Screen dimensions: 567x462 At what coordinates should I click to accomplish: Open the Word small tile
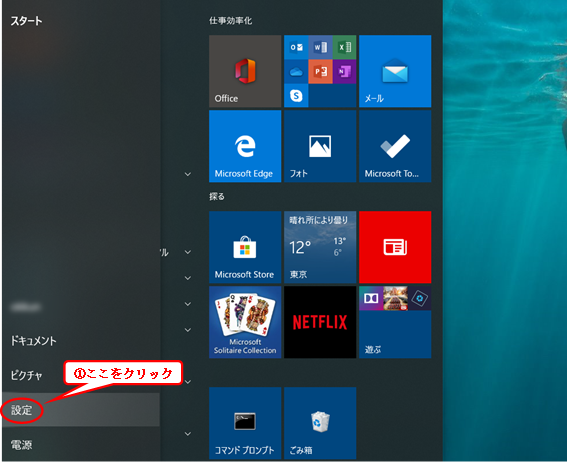coord(320,47)
